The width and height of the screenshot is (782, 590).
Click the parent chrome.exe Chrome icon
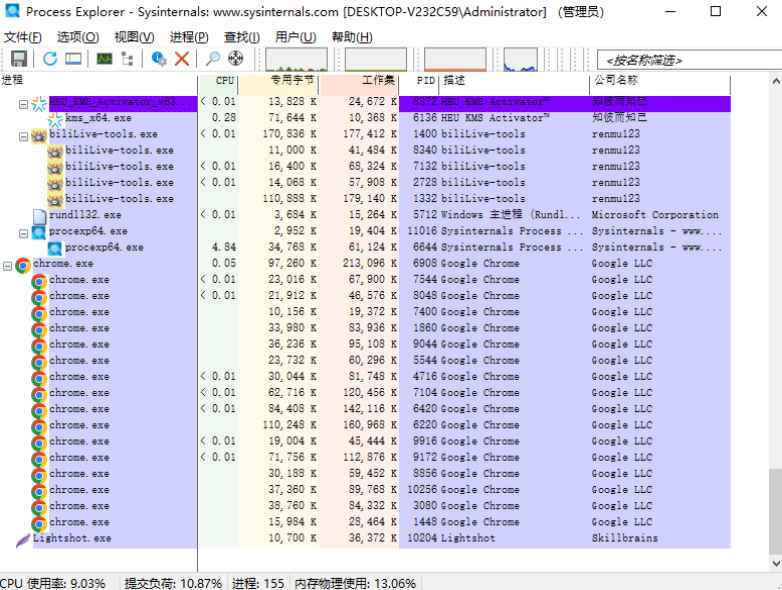(23, 265)
